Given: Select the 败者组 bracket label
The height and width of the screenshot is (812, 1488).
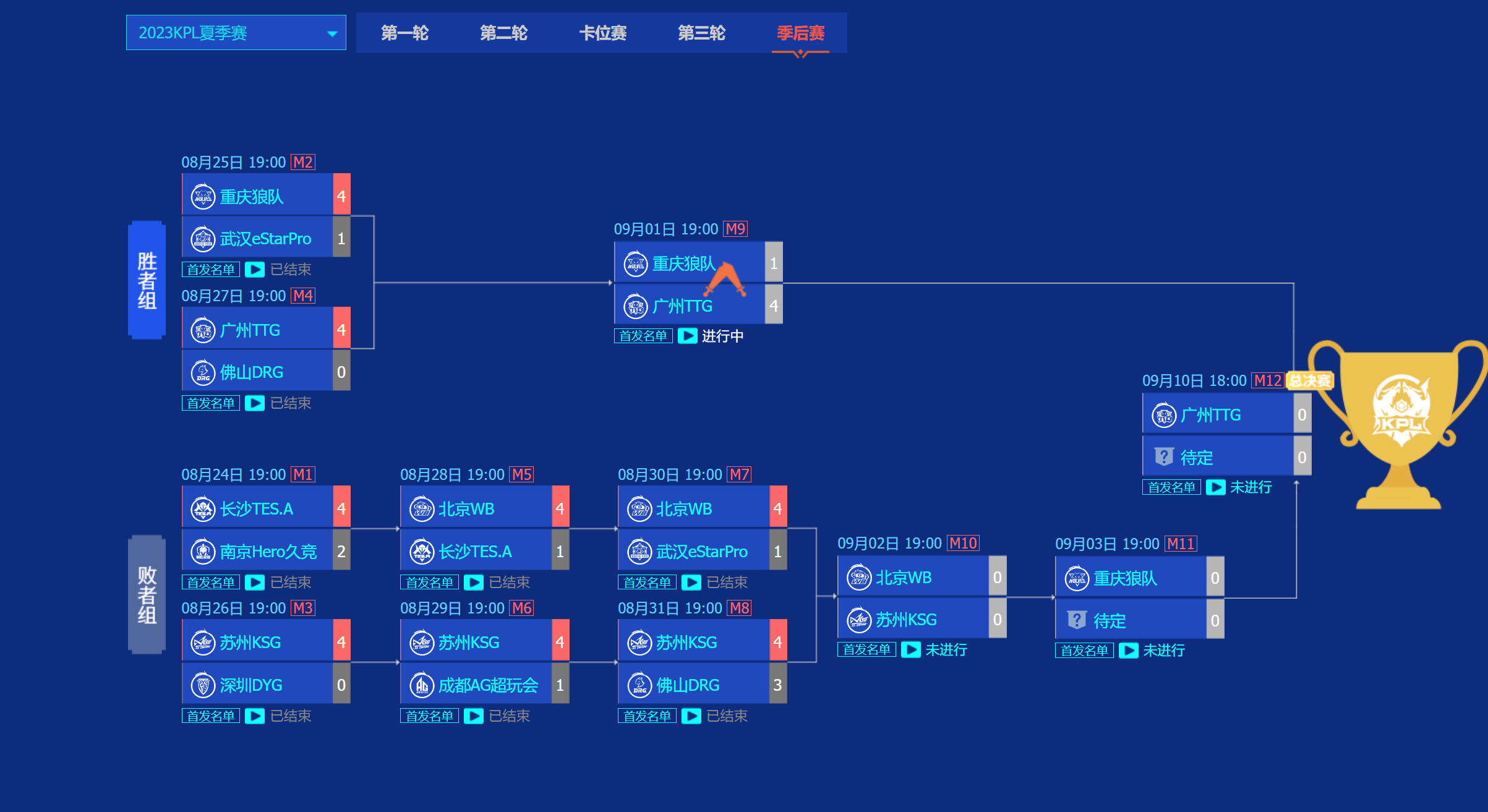Looking at the screenshot, I should (147, 594).
